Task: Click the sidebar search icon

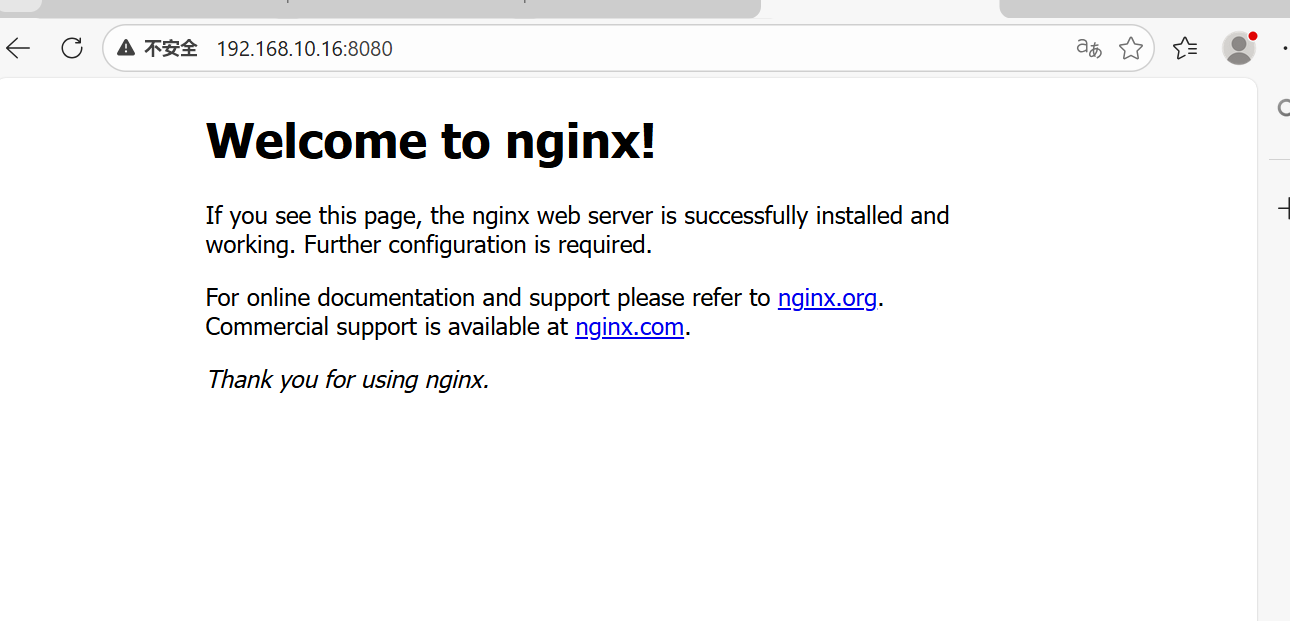Action: coord(1284,108)
